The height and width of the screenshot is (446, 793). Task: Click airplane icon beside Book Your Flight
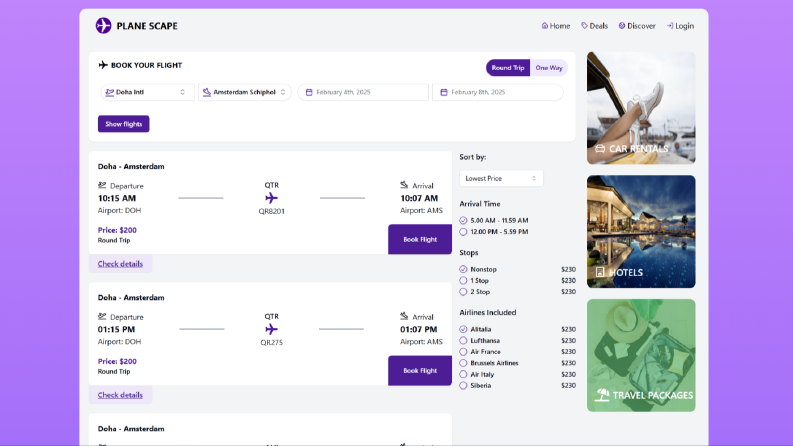pyautogui.click(x=103, y=65)
